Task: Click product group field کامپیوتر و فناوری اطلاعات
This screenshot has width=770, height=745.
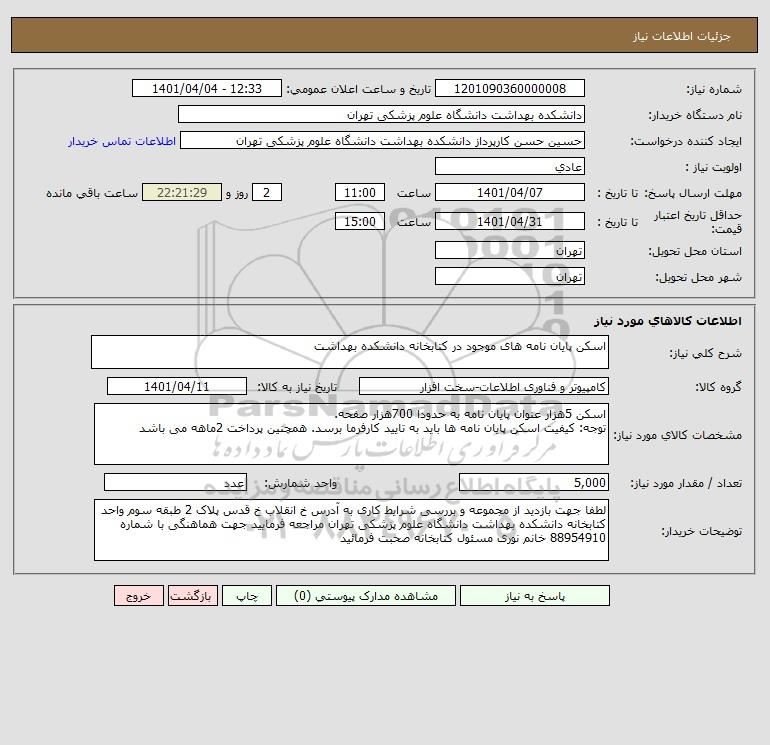Action: pyautogui.click(x=484, y=386)
